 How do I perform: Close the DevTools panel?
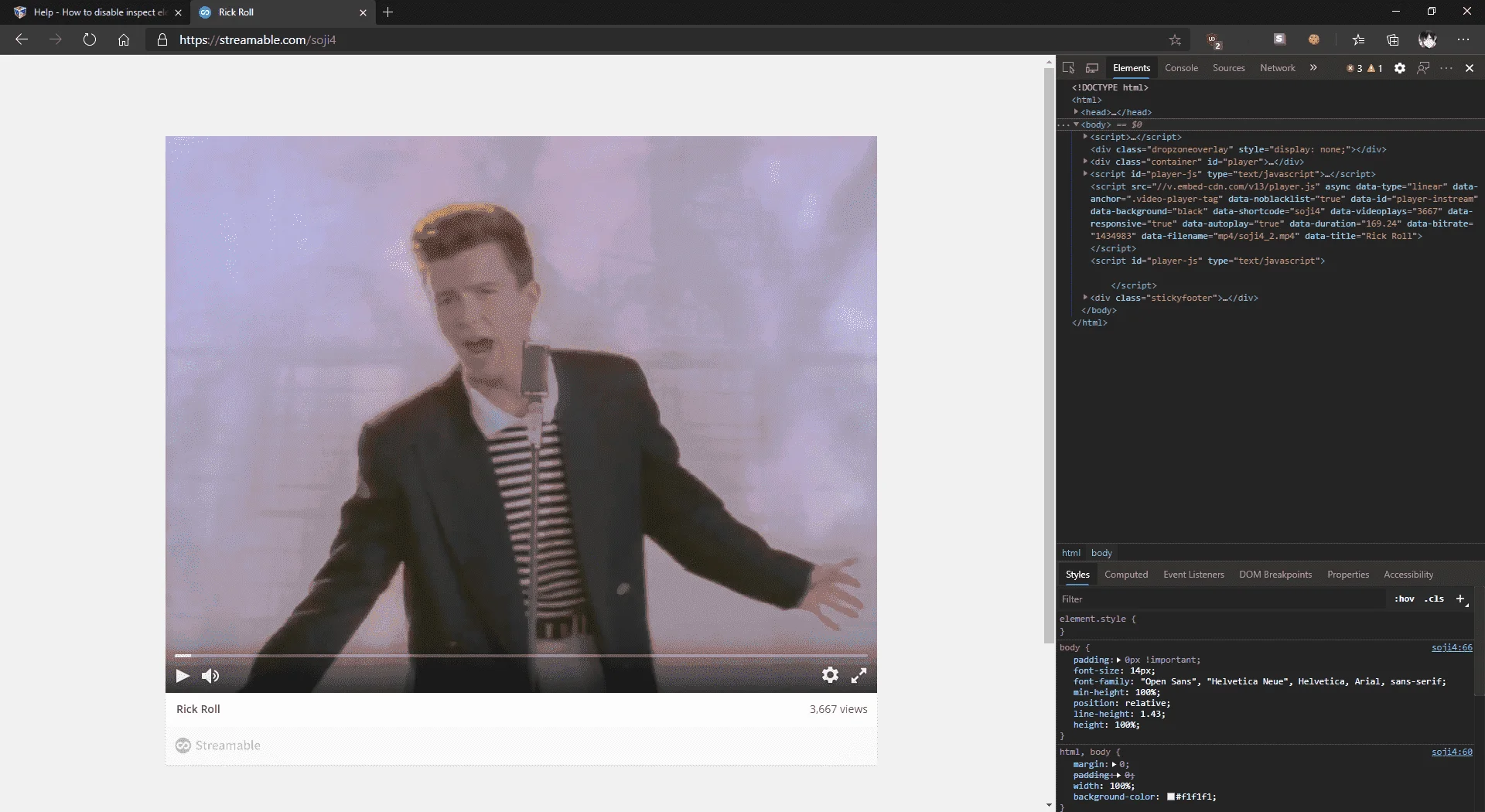pyautogui.click(x=1470, y=68)
